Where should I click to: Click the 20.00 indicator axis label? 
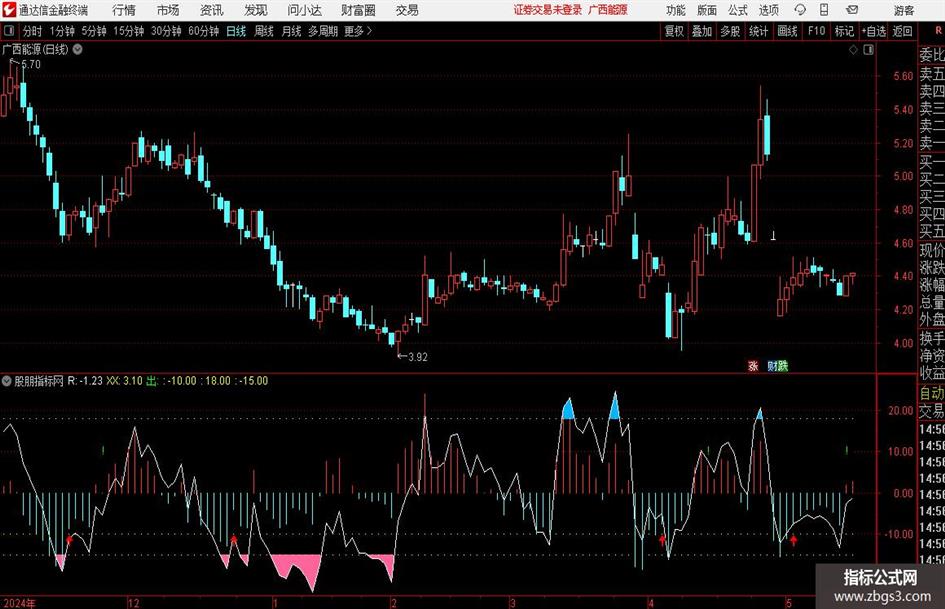coord(901,411)
